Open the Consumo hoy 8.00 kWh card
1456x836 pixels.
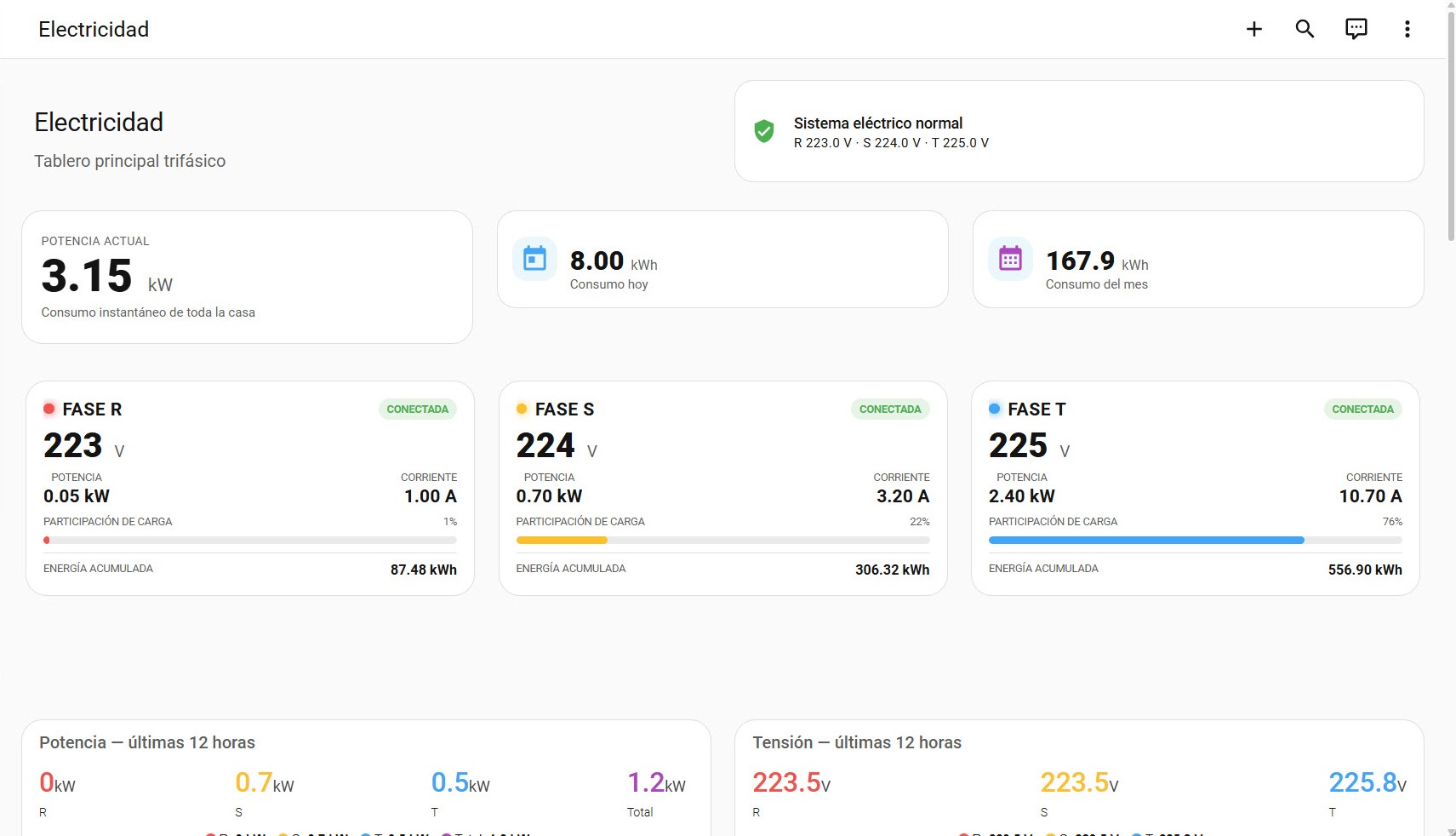722,259
